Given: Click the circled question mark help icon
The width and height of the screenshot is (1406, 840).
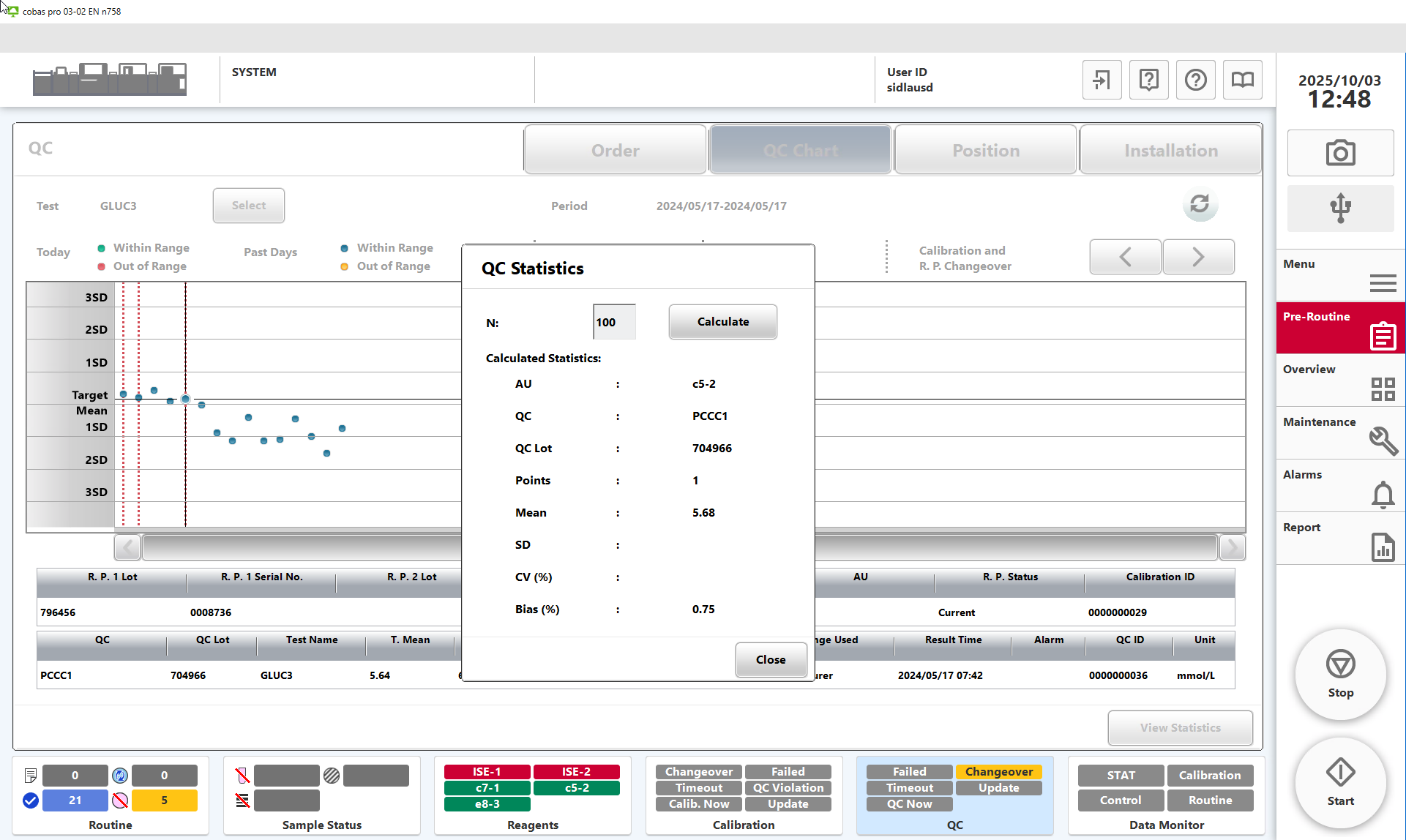Looking at the screenshot, I should (x=1195, y=80).
